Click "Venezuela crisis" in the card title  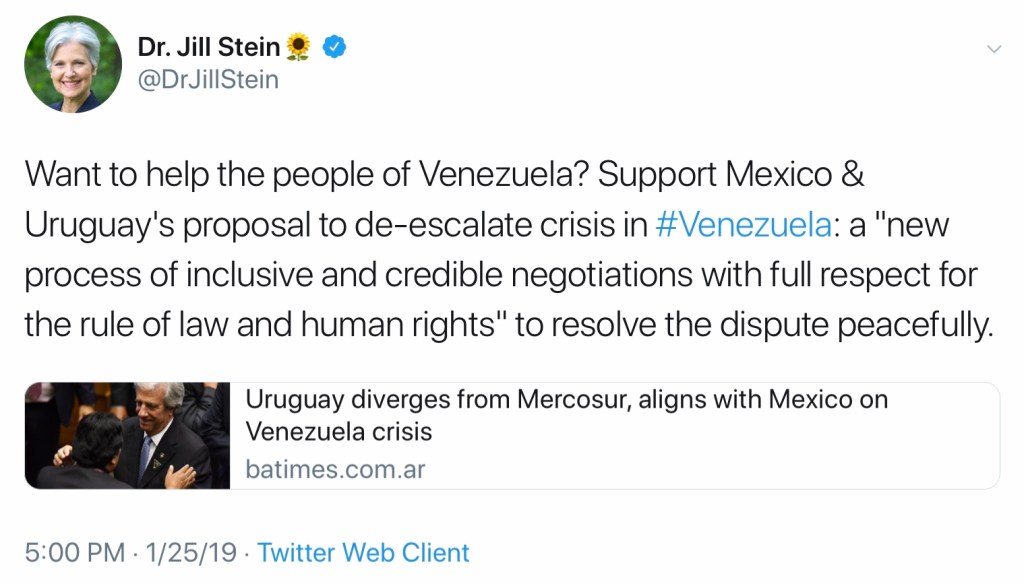pyautogui.click(x=339, y=432)
